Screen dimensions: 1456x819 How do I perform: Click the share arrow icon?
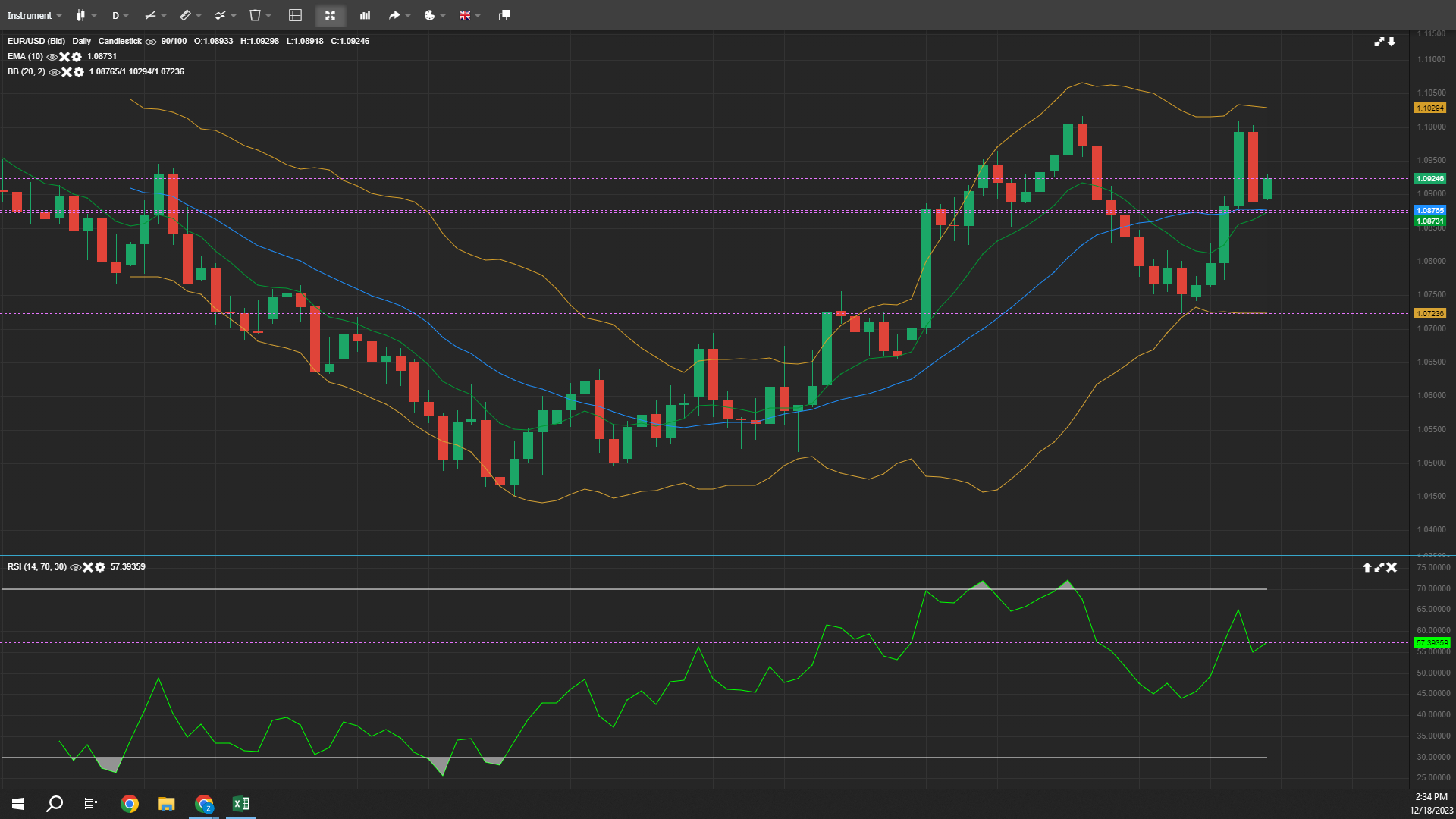point(394,15)
